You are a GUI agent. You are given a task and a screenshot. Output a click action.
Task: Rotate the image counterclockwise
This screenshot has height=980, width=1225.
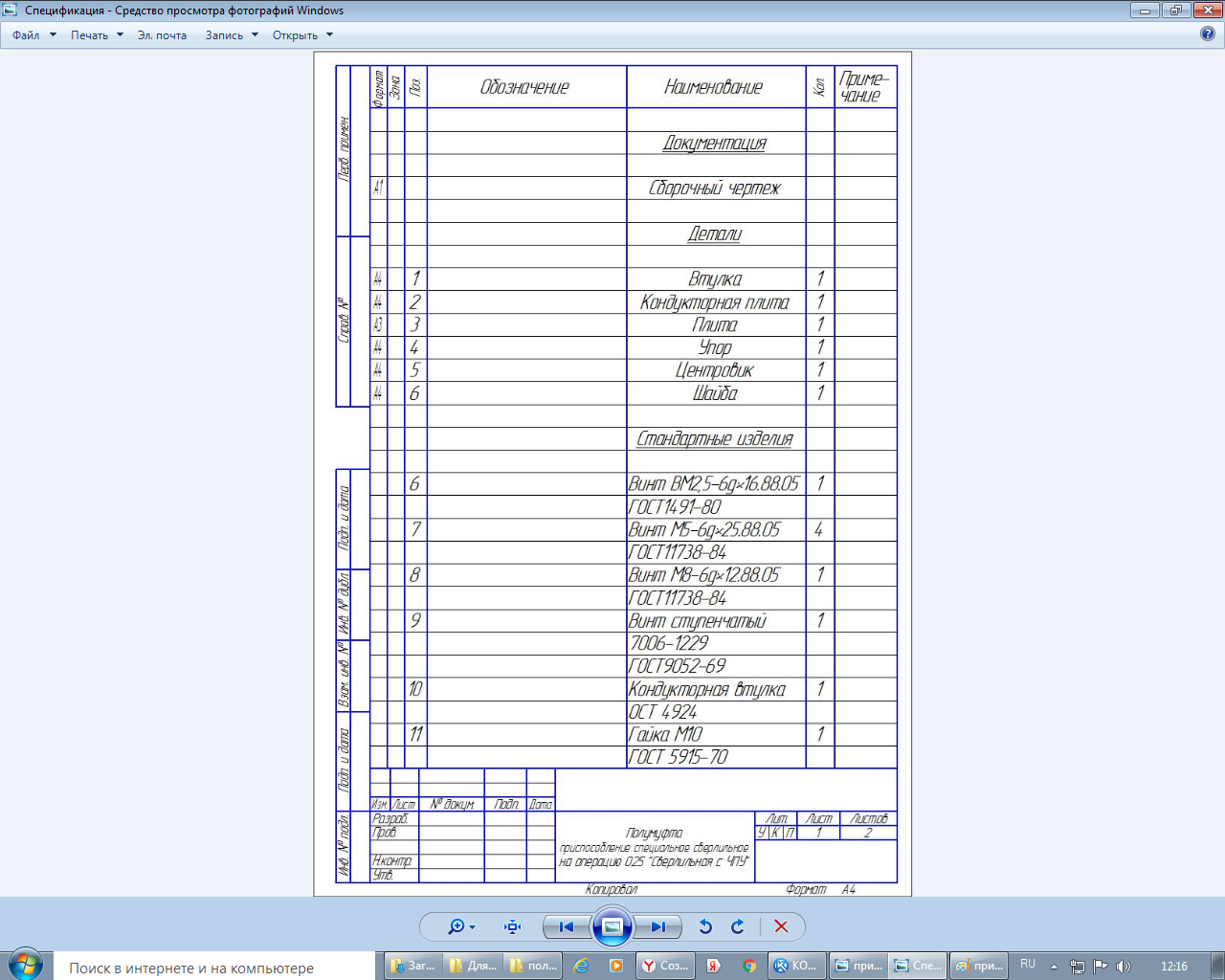tap(705, 926)
